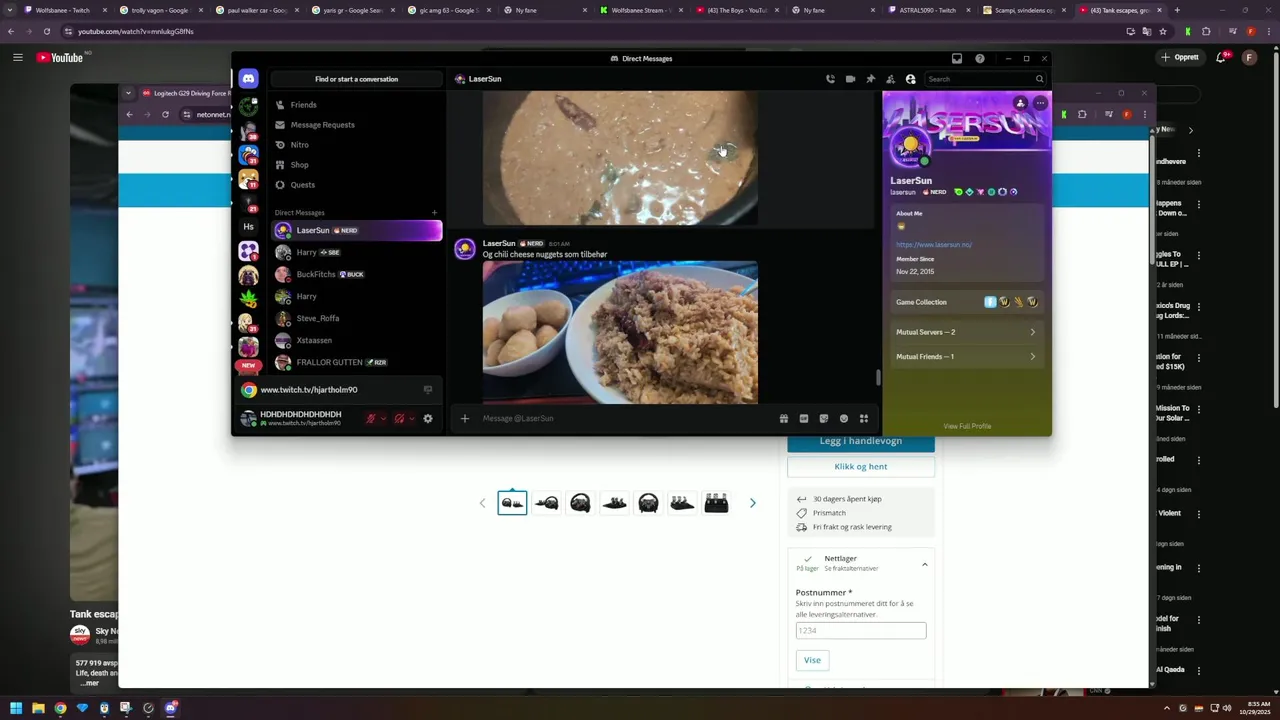Image resolution: width=1280 pixels, height=720 pixels.
Task: Open apps launcher icon in message bar
Action: click(864, 418)
